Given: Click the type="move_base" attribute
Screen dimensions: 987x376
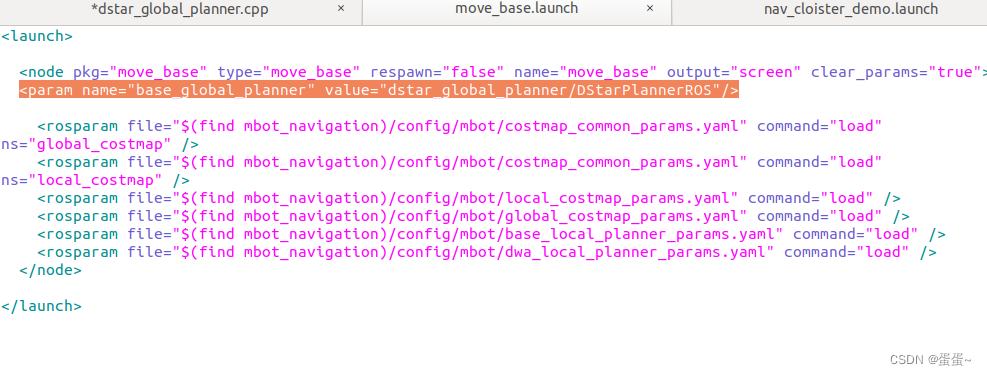Looking at the screenshot, I should pyautogui.click(x=289, y=72).
